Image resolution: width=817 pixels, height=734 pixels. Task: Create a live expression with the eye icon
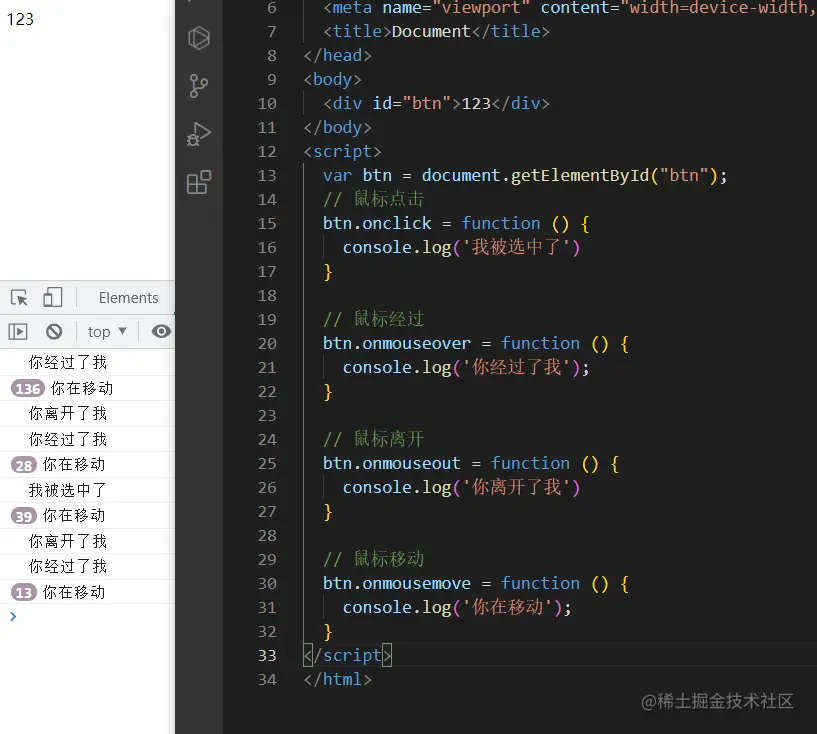161,331
